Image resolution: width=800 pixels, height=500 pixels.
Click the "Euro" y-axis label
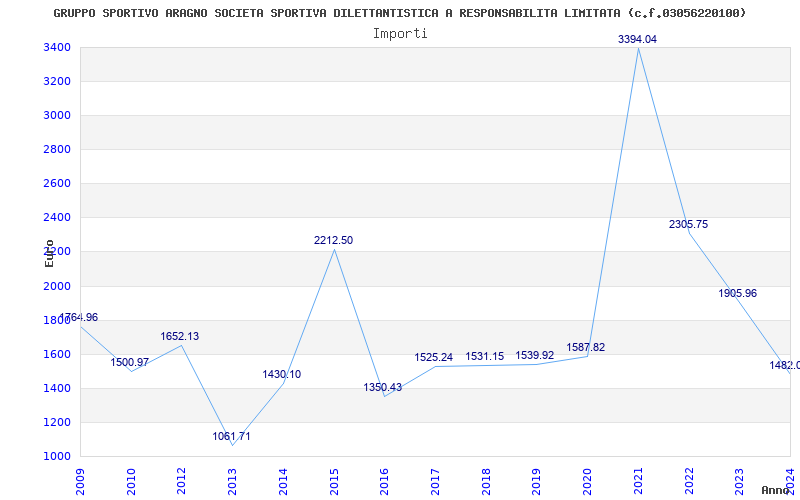49,253
